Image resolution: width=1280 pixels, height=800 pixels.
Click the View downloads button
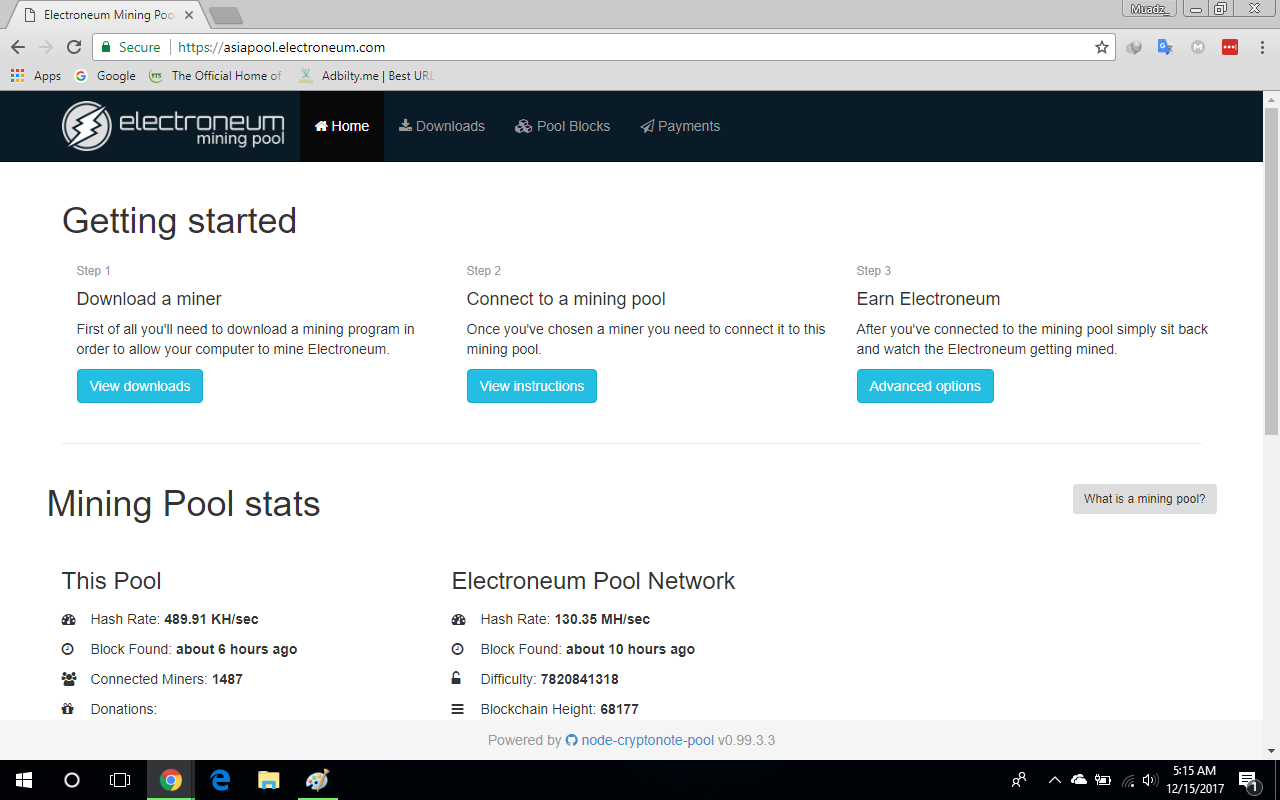tap(140, 386)
